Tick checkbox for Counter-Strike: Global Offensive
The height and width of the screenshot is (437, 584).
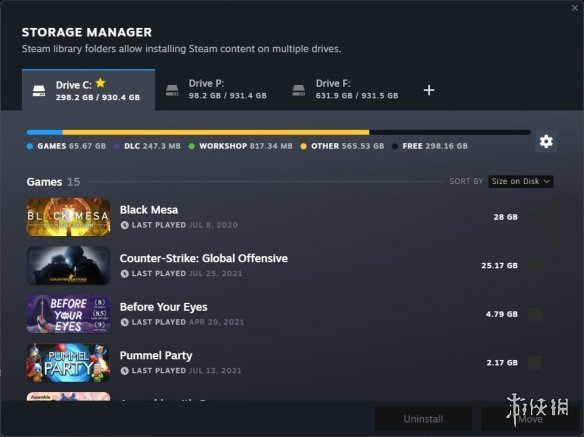tap(534, 266)
